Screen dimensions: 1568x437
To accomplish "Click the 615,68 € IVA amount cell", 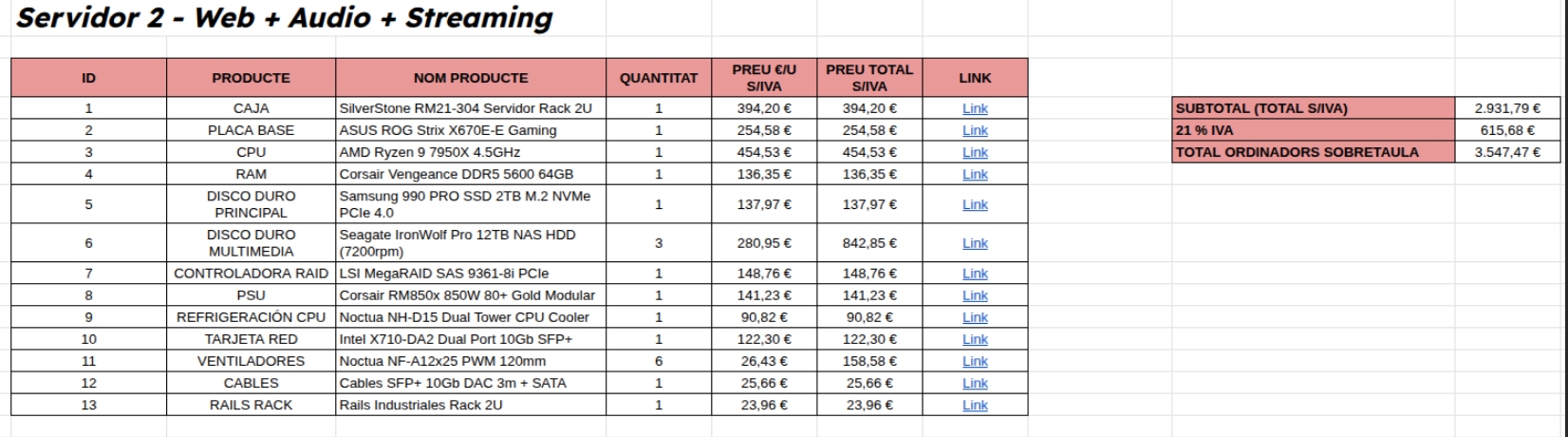I will tap(1506, 130).
